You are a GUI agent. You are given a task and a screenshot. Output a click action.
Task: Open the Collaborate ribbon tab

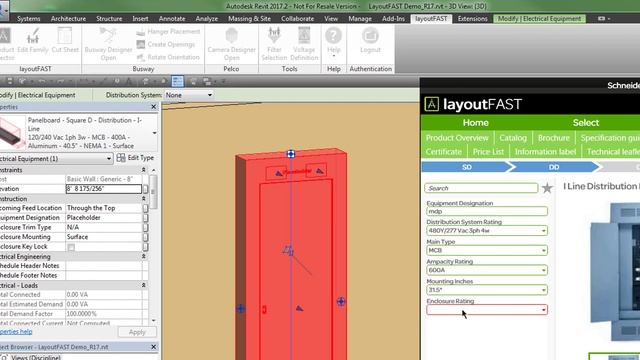tap(298, 18)
